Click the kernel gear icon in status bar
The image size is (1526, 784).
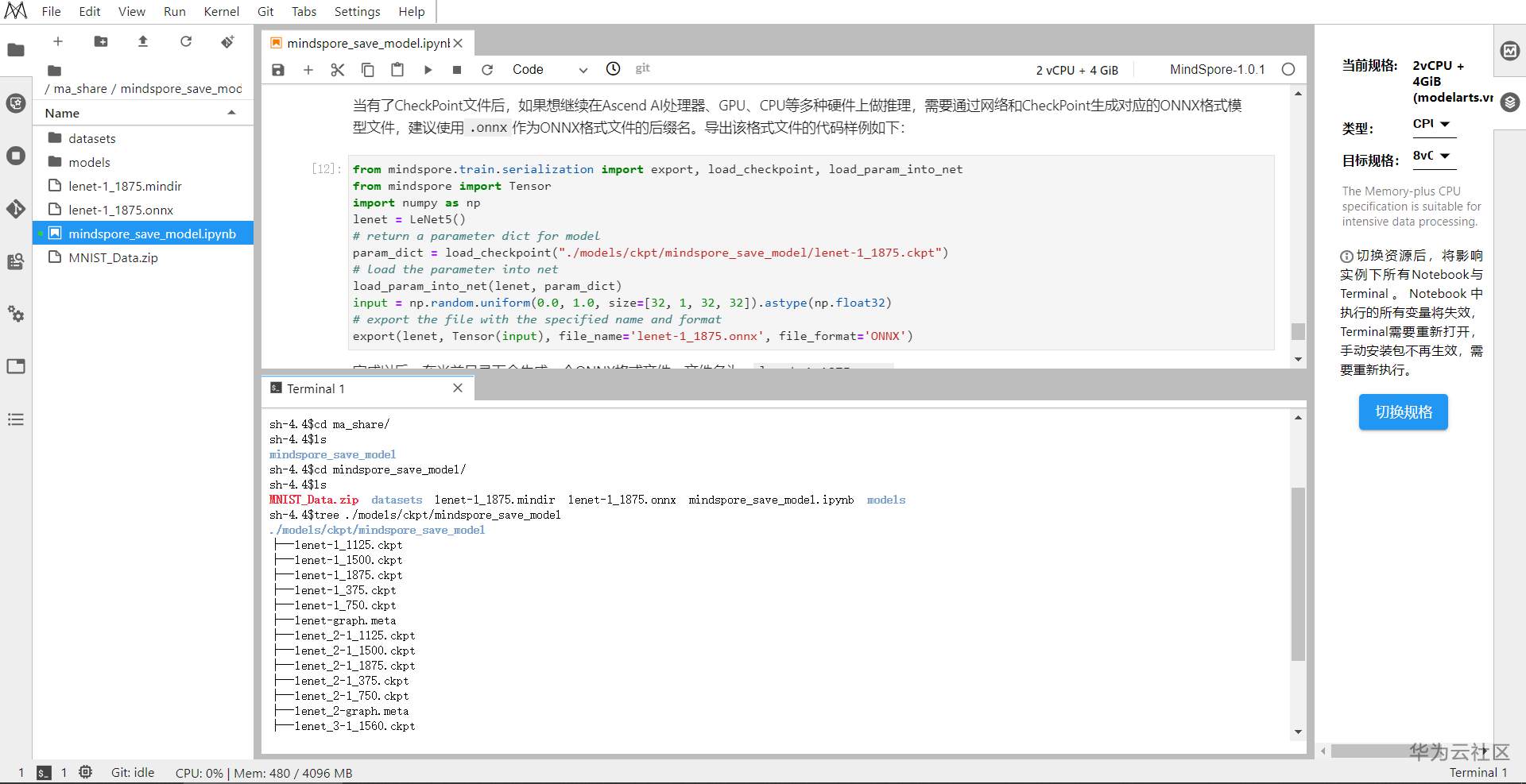coord(86,772)
